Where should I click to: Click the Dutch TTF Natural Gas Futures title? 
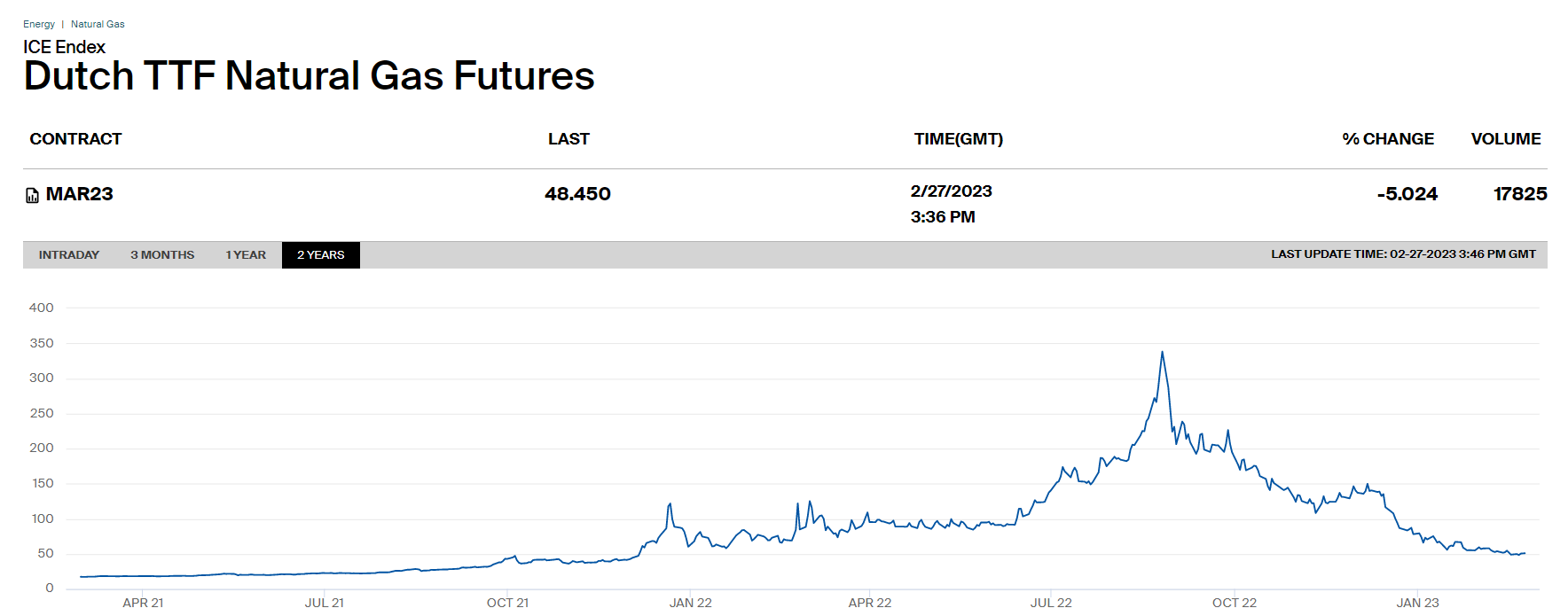[309, 76]
